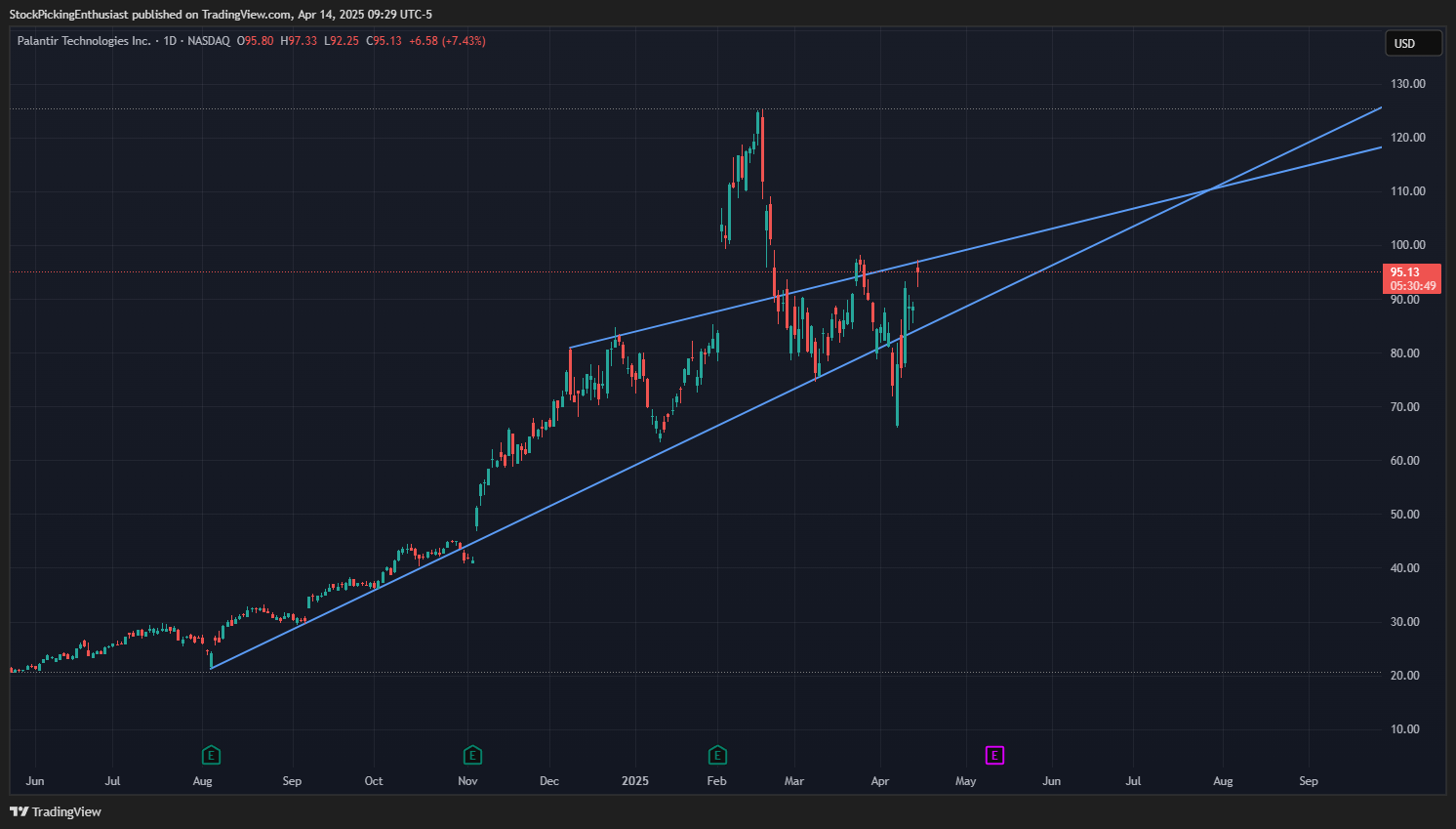Click the Jul label left of Aug
The width and height of the screenshot is (1456, 829).
[x=113, y=781]
